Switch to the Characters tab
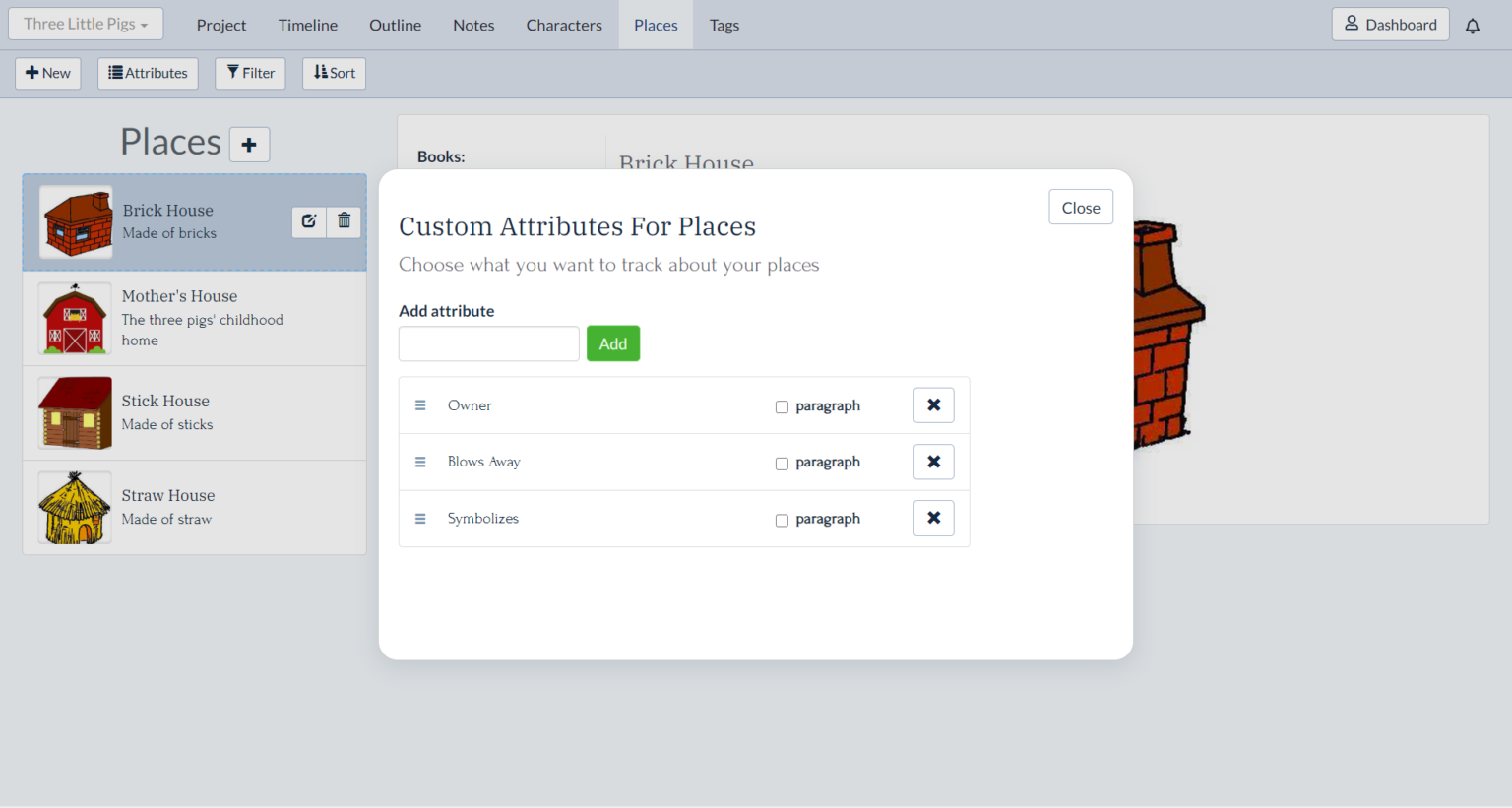The image size is (1512, 808). tap(563, 26)
